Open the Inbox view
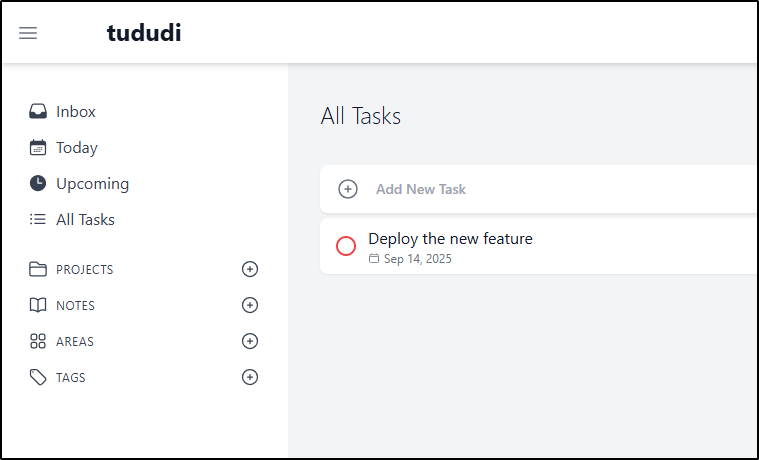The image size is (759, 460). pyautogui.click(x=76, y=111)
